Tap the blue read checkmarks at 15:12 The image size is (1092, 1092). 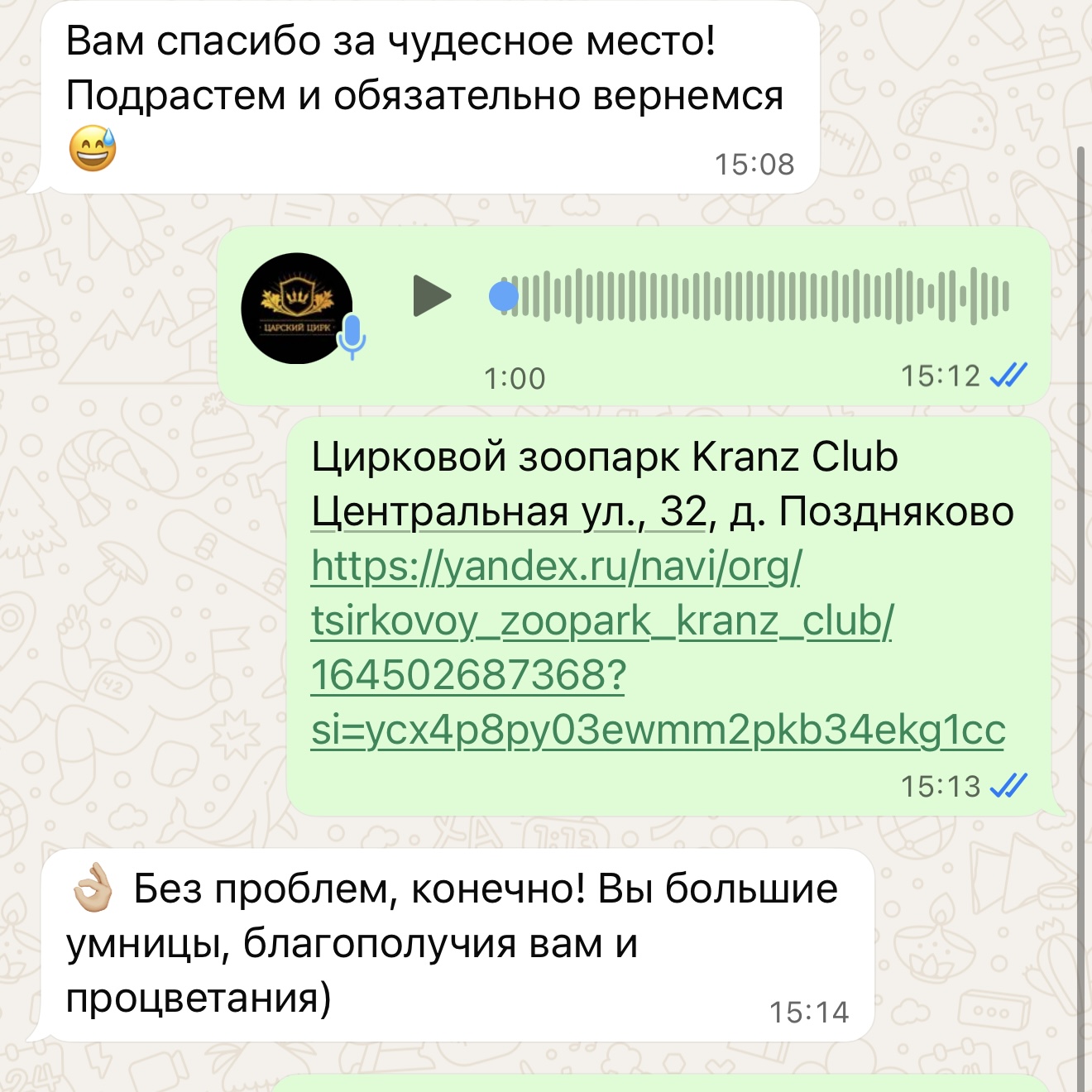pos(1008,376)
